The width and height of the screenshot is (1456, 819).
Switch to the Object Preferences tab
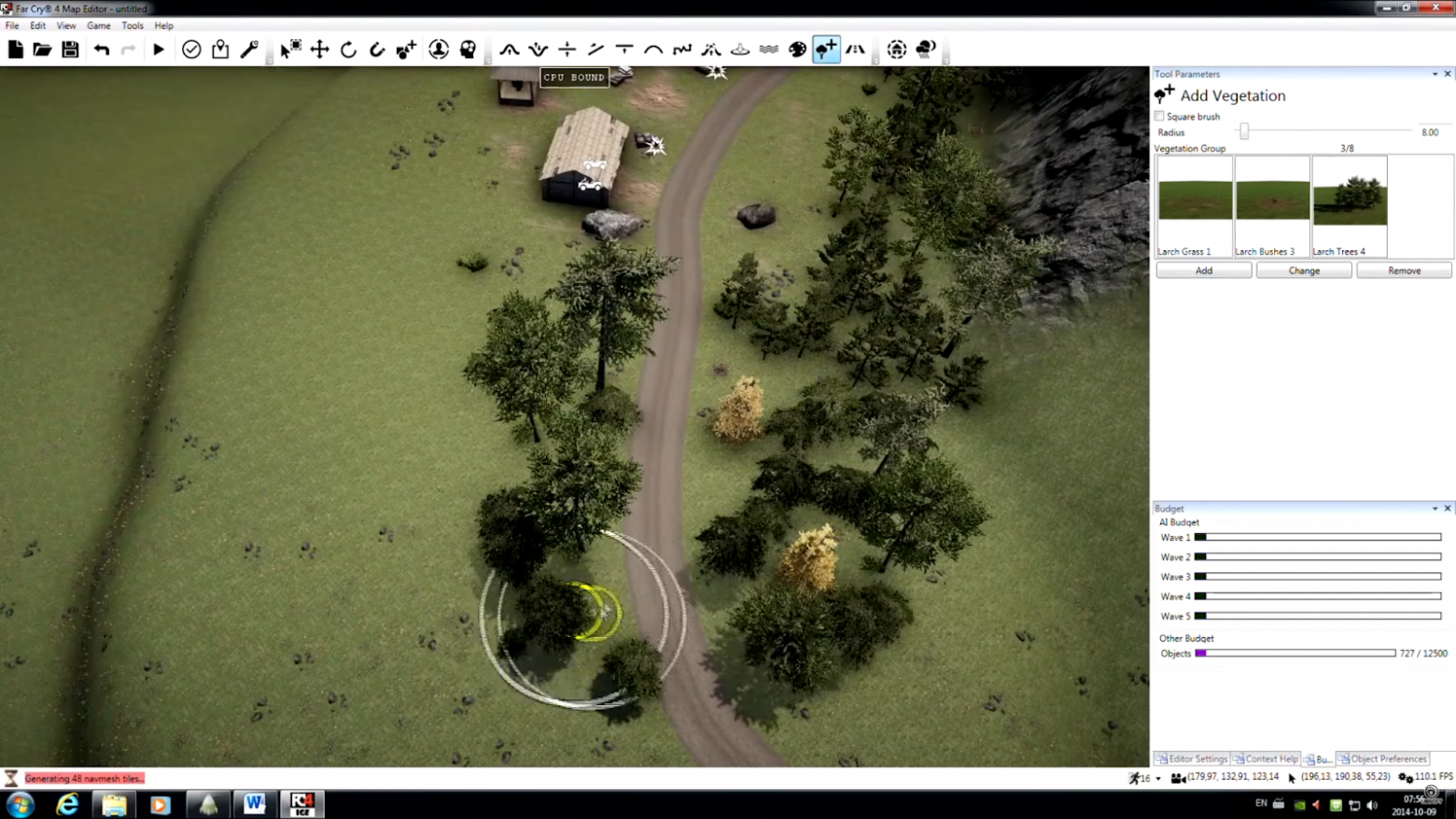1382,759
